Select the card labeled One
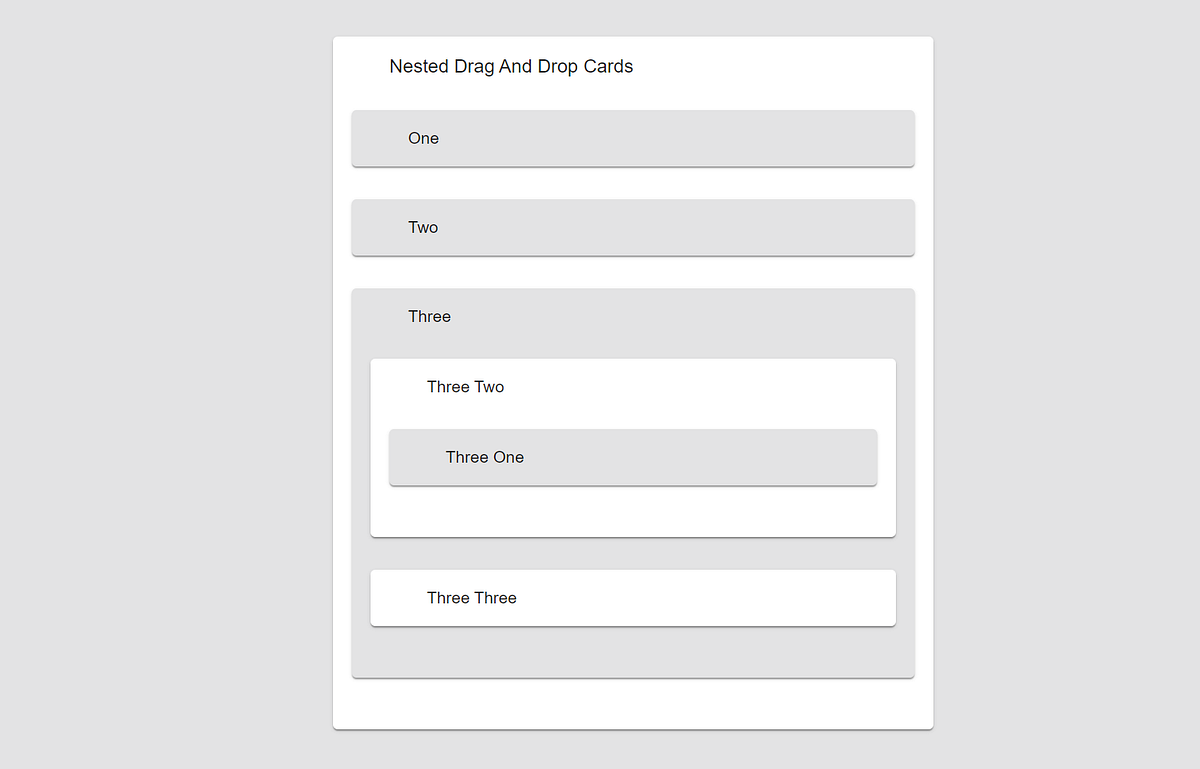This screenshot has width=1200, height=769. click(x=632, y=138)
